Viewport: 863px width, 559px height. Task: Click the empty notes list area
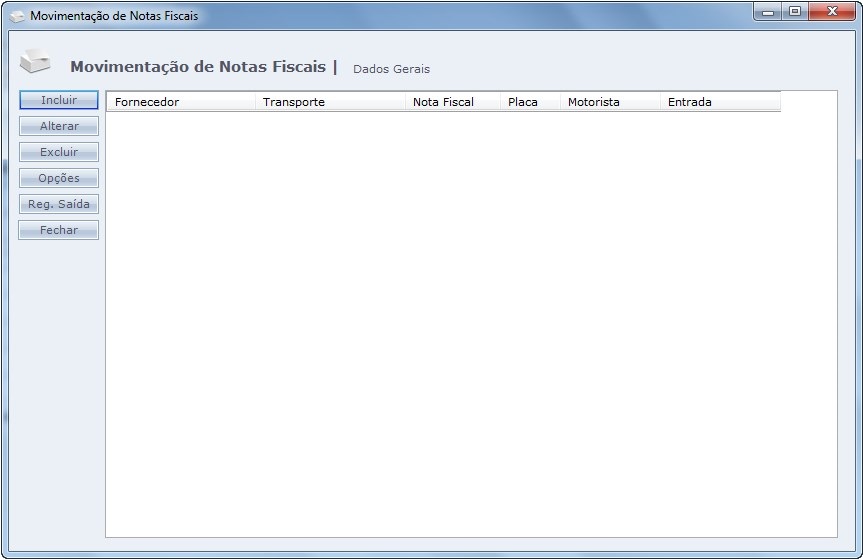[470, 320]
